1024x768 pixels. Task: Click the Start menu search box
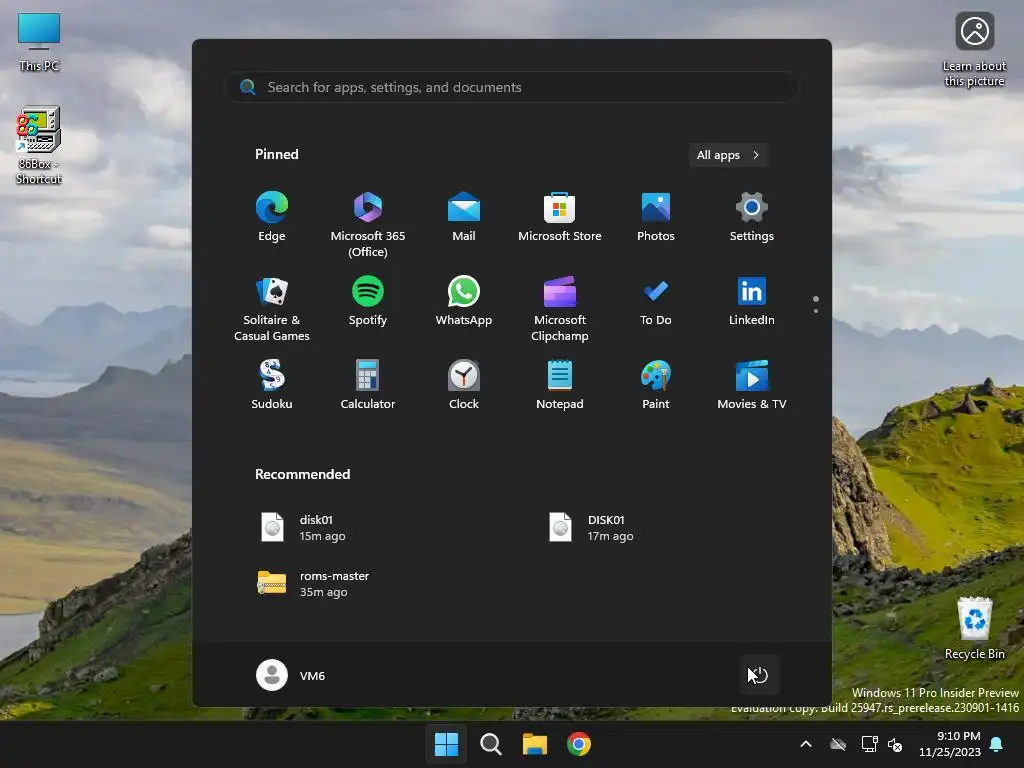(512, 87)
